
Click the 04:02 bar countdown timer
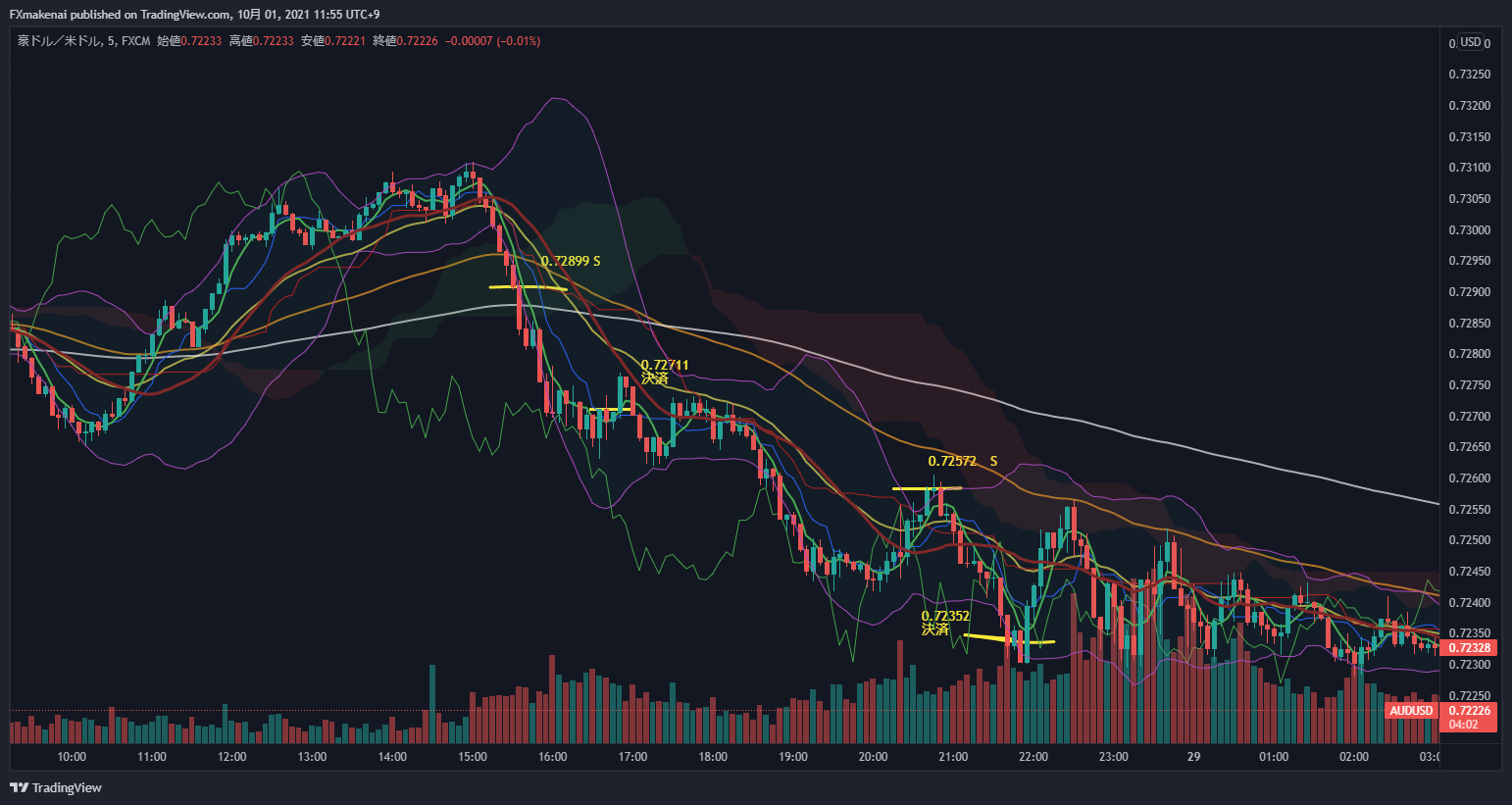pyautogui.click(x=1463, y=725)
